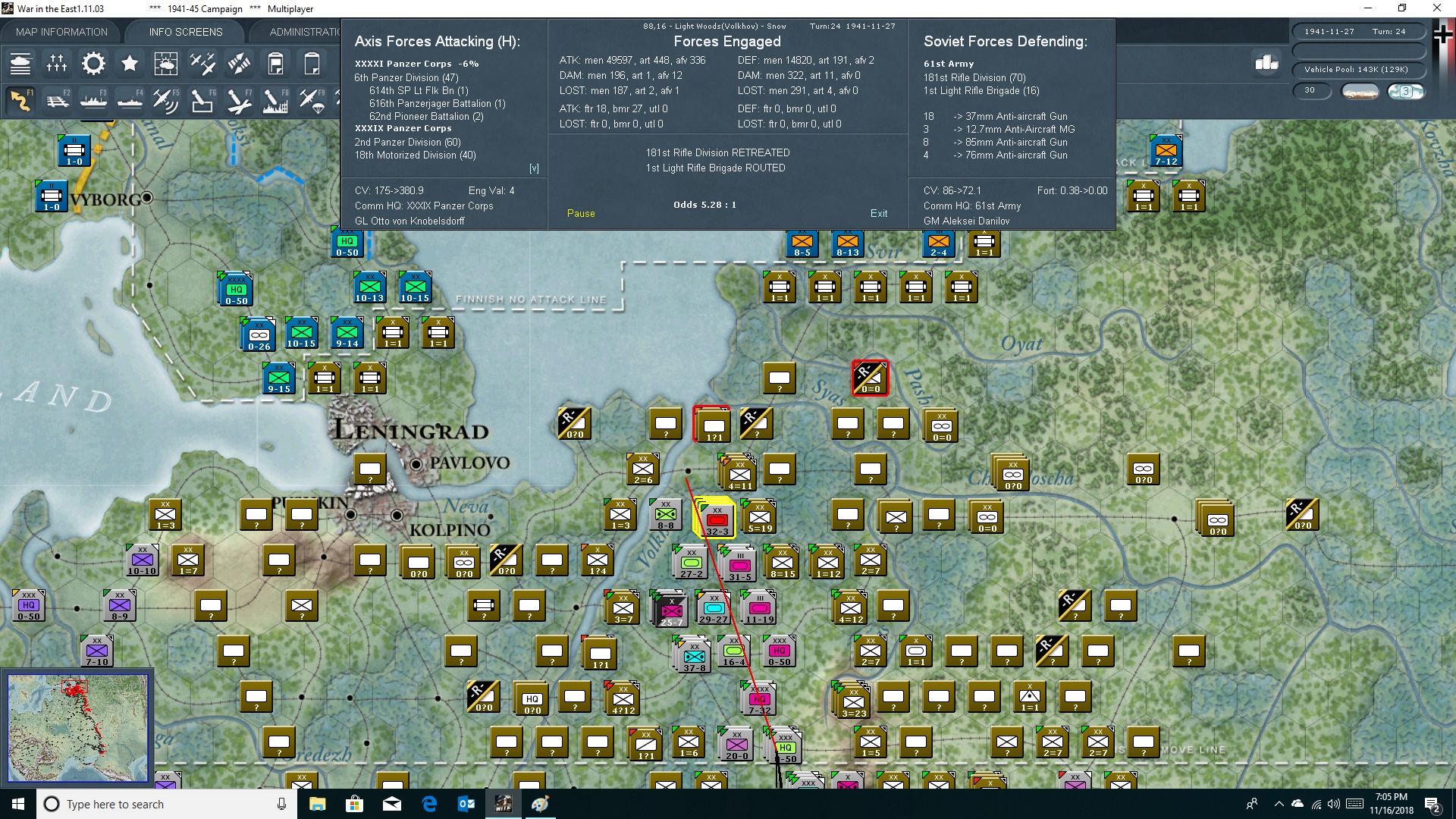Click the German cross flag emblem
The image size is (1456, 819).
pos(1443,36)
